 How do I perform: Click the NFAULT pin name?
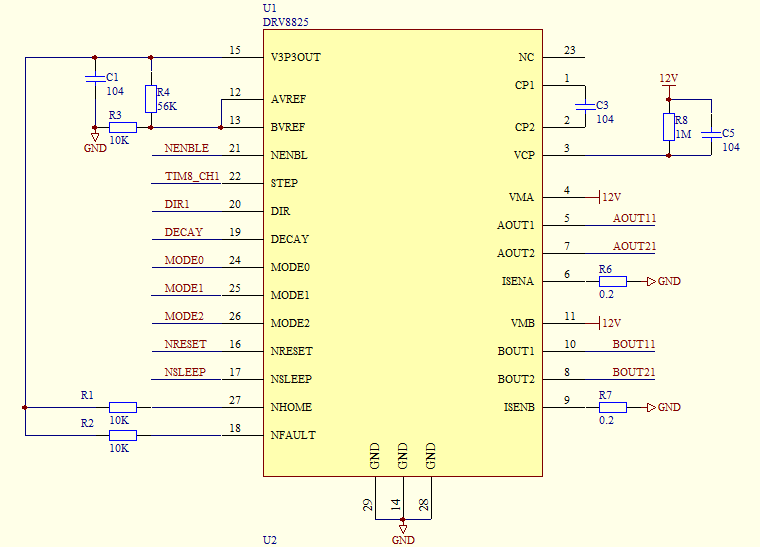click(293, 436)
